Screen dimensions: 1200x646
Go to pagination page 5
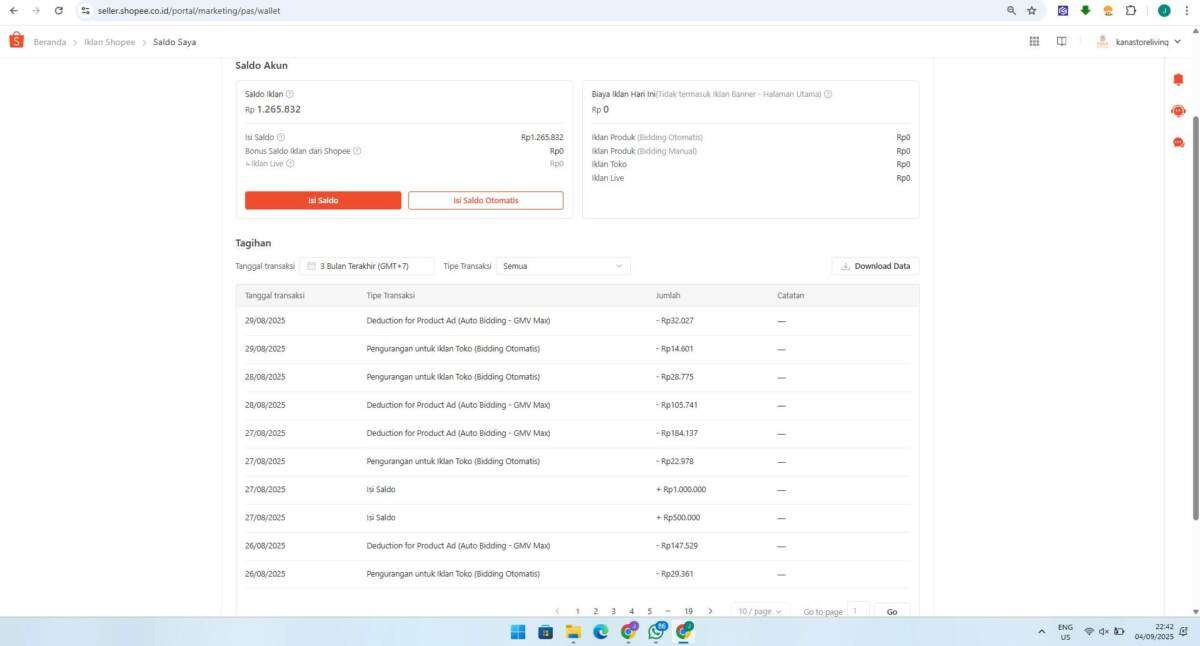coord(649,611)
